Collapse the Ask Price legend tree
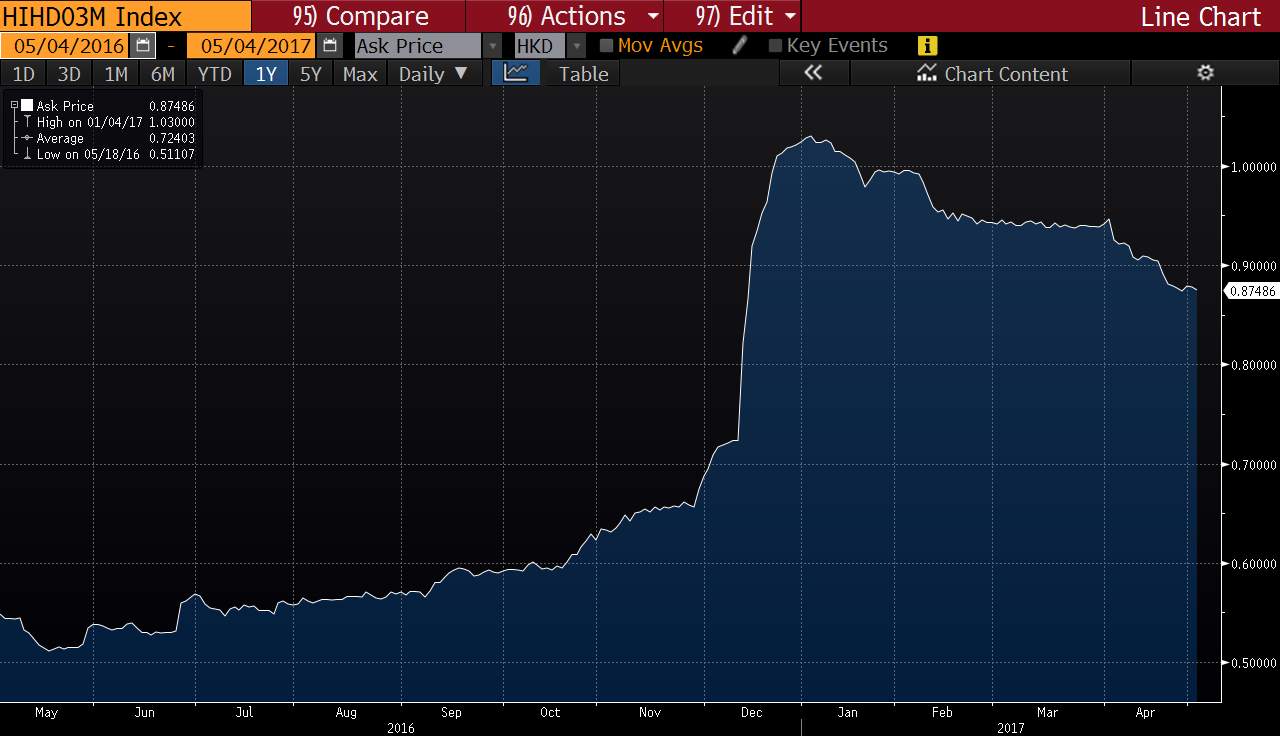The height and width of the screenshot is (736, 1280). tap(14, 105)
